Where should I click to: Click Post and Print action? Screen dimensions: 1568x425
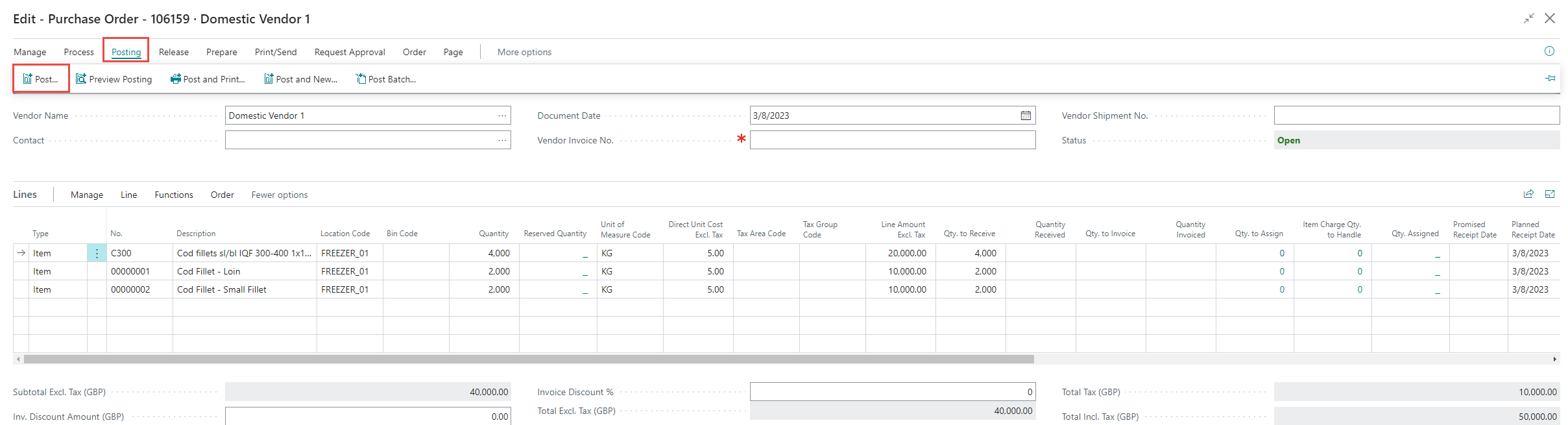tap(208, 79)
